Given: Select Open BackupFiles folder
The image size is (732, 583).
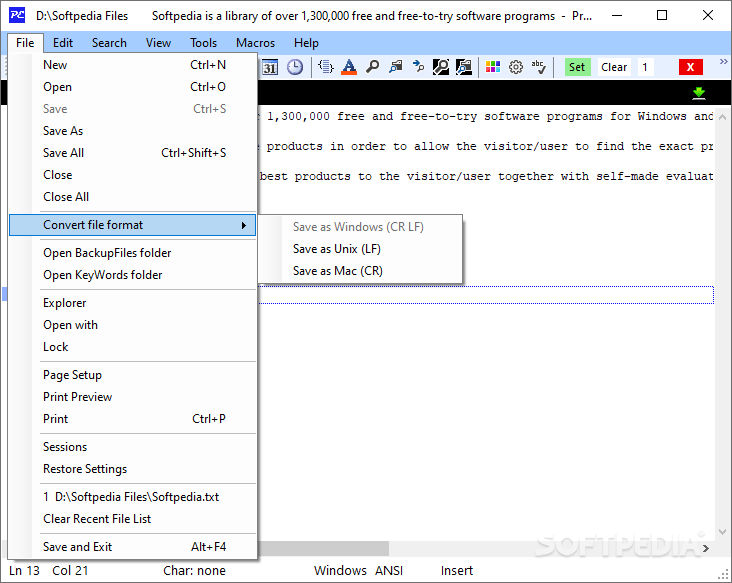Looking at the screenshot, I should coord(133,253).
